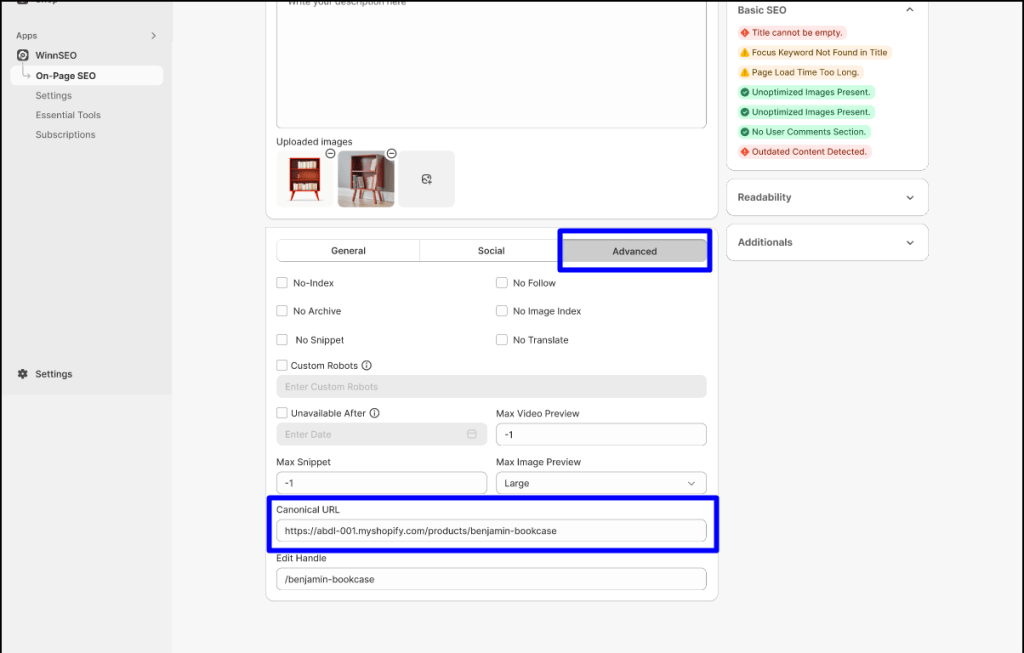The height and width of the screenshot is (653, 1024).
Task: Click the warning icon beside Focus Keyword Not Found
Action: [744, 52]
